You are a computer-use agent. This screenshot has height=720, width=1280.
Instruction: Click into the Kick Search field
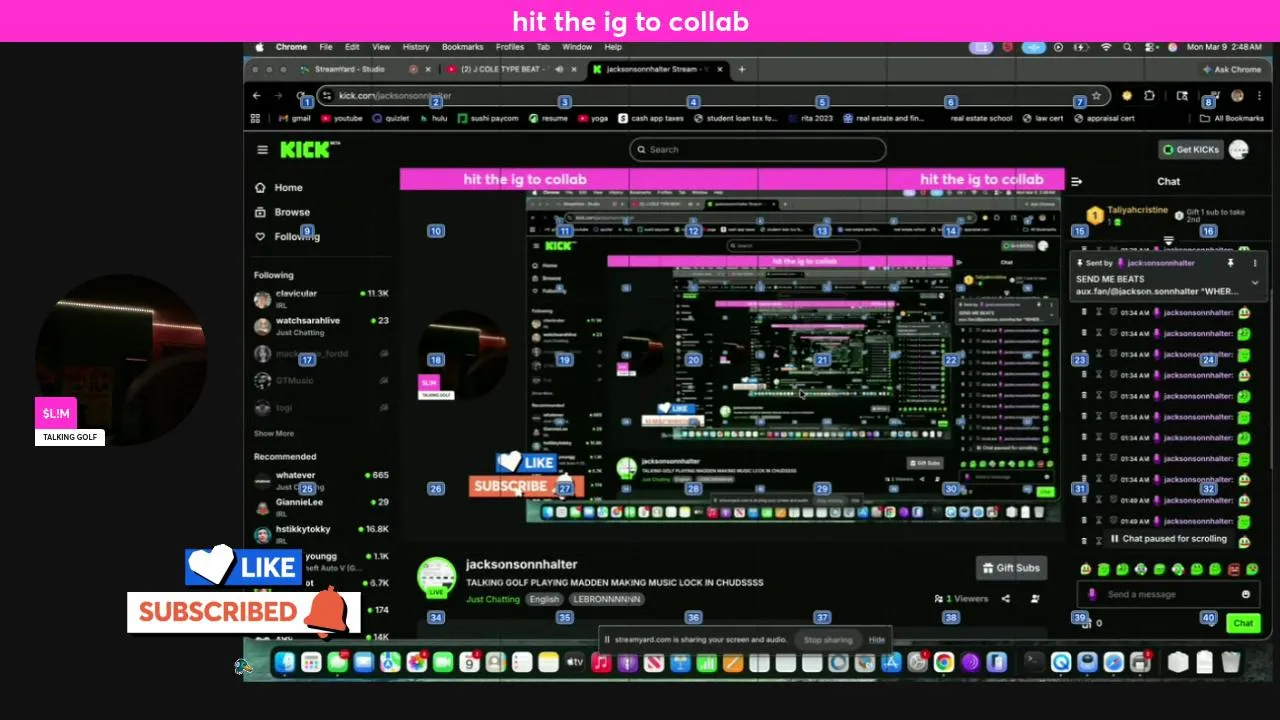coord(757,150)
